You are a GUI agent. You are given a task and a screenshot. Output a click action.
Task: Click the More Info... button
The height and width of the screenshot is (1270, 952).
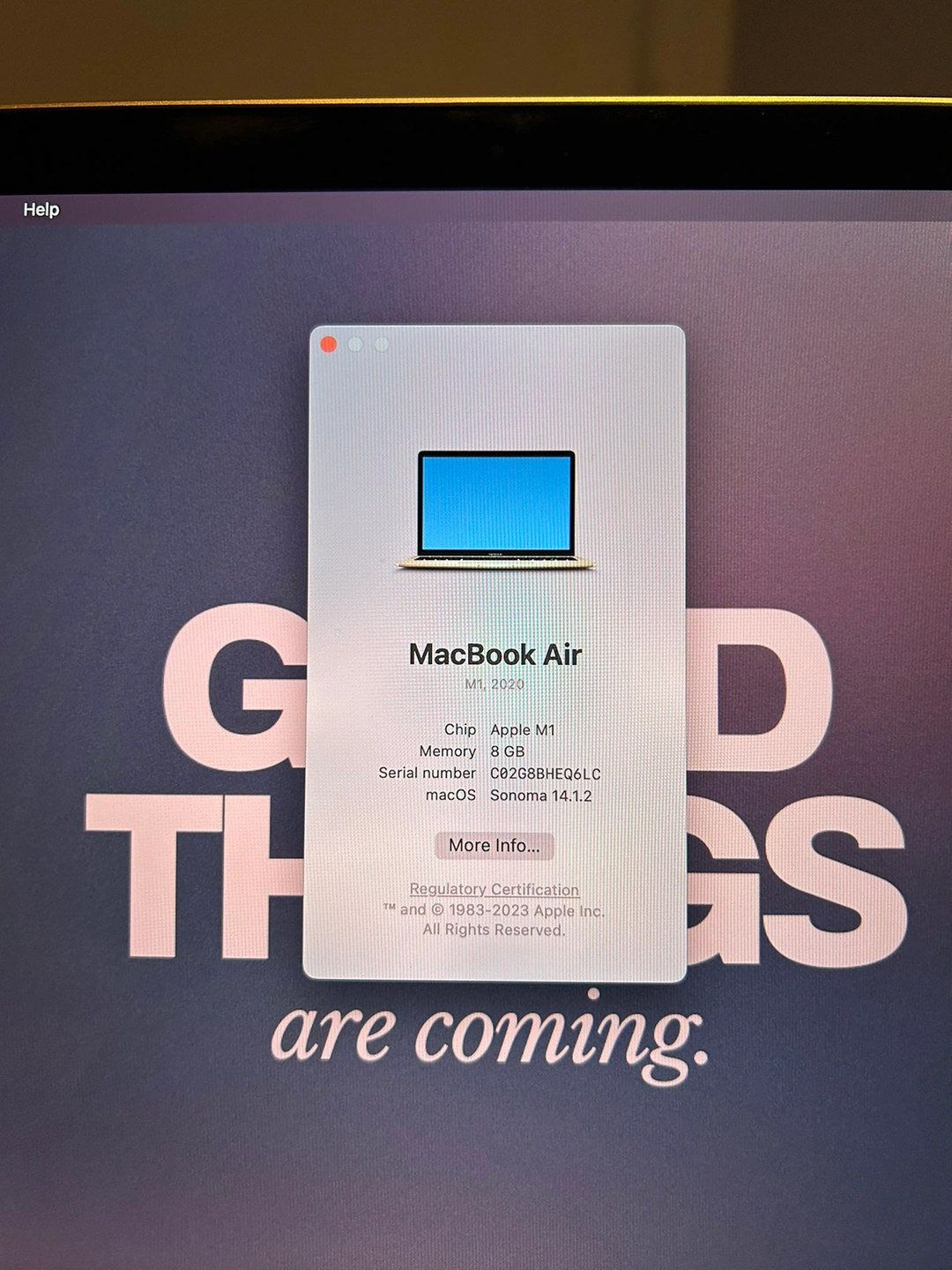point(495,845)
